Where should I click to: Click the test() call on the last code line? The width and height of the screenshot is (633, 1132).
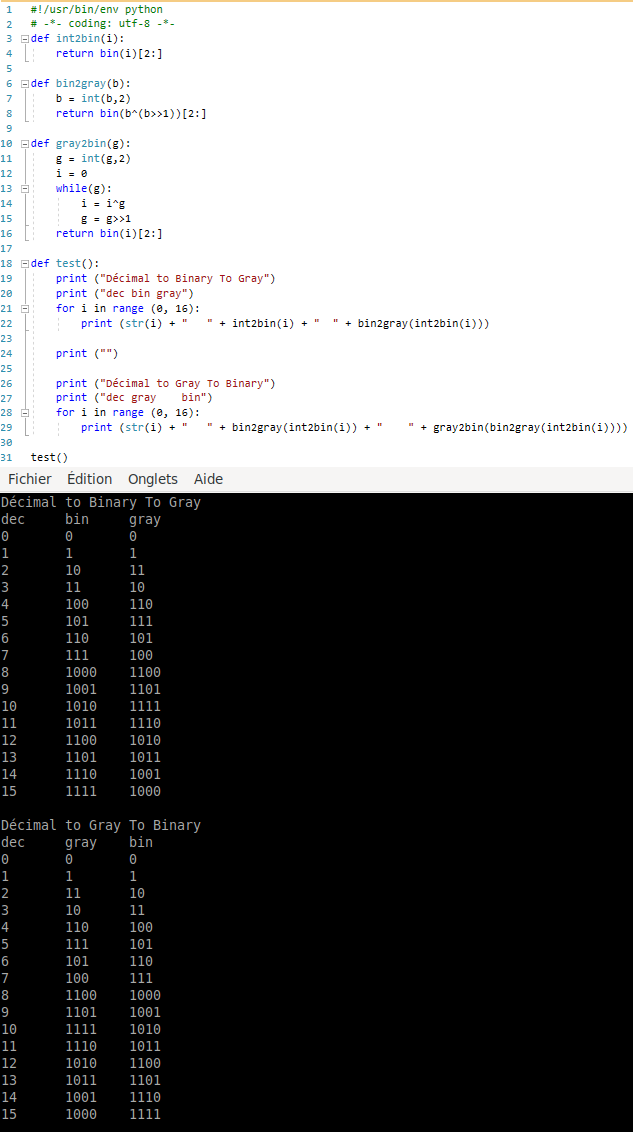[x=49, y=458]
